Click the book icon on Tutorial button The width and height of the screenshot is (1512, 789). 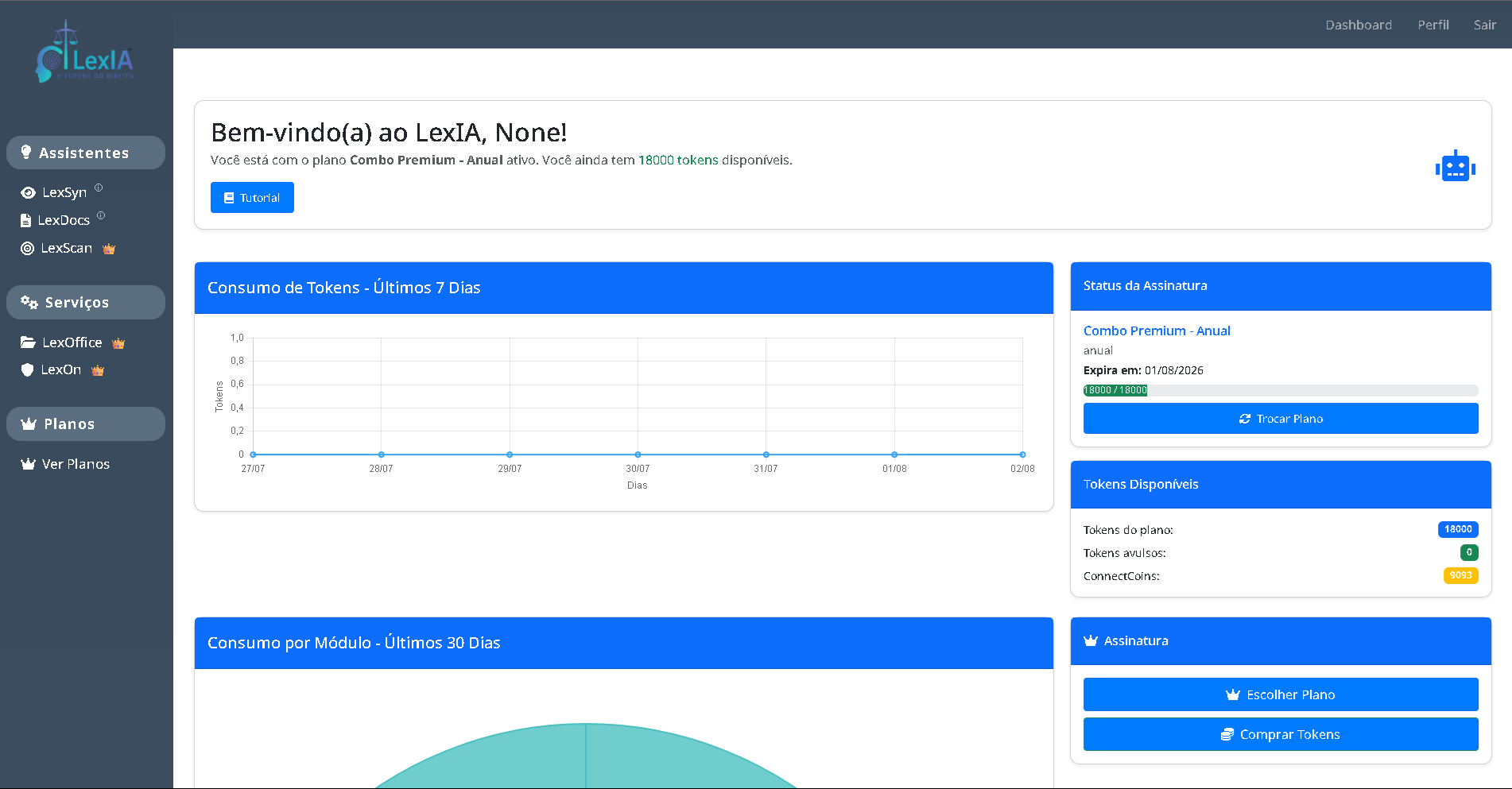point(229,198)
